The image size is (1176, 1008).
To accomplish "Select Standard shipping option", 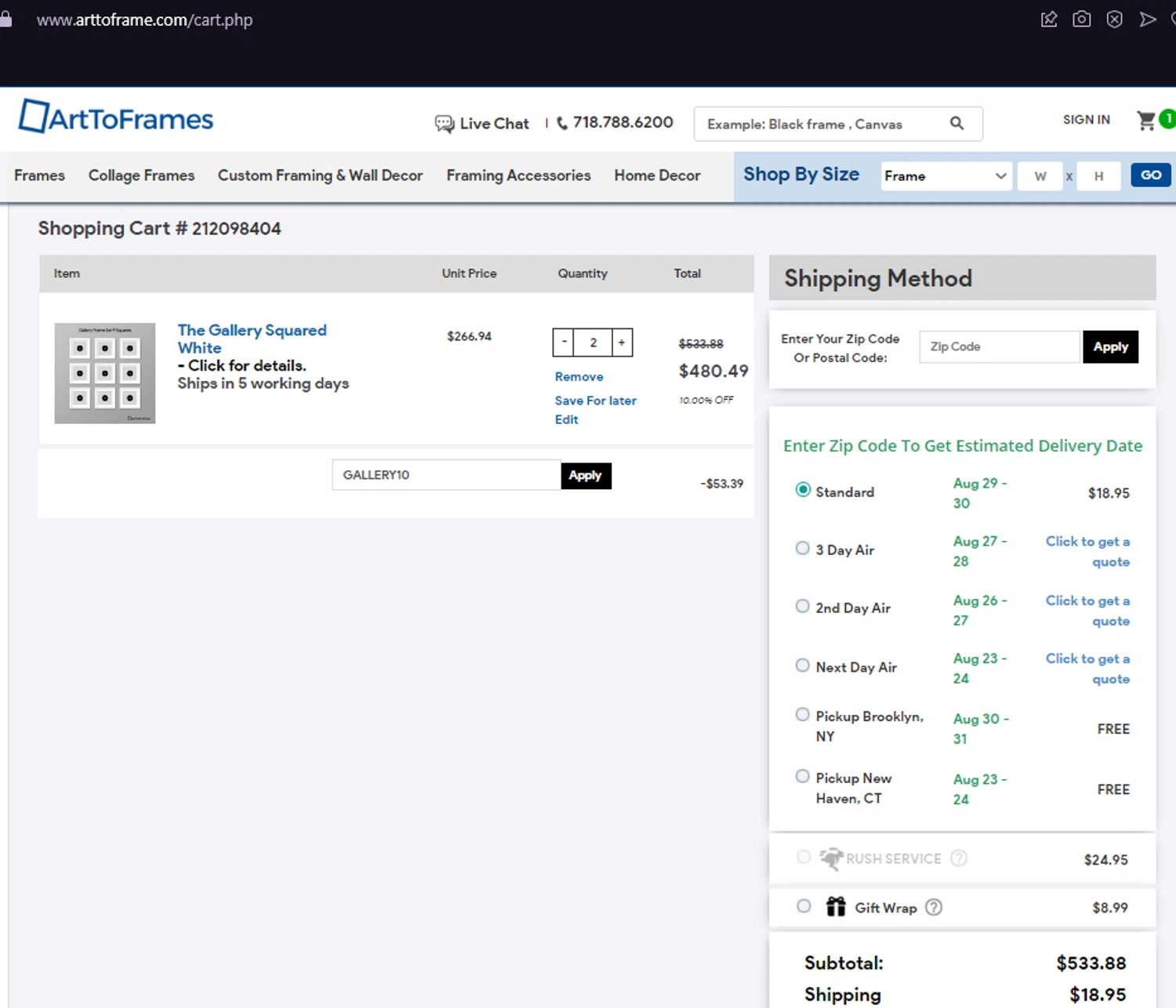I will (803, 490).
